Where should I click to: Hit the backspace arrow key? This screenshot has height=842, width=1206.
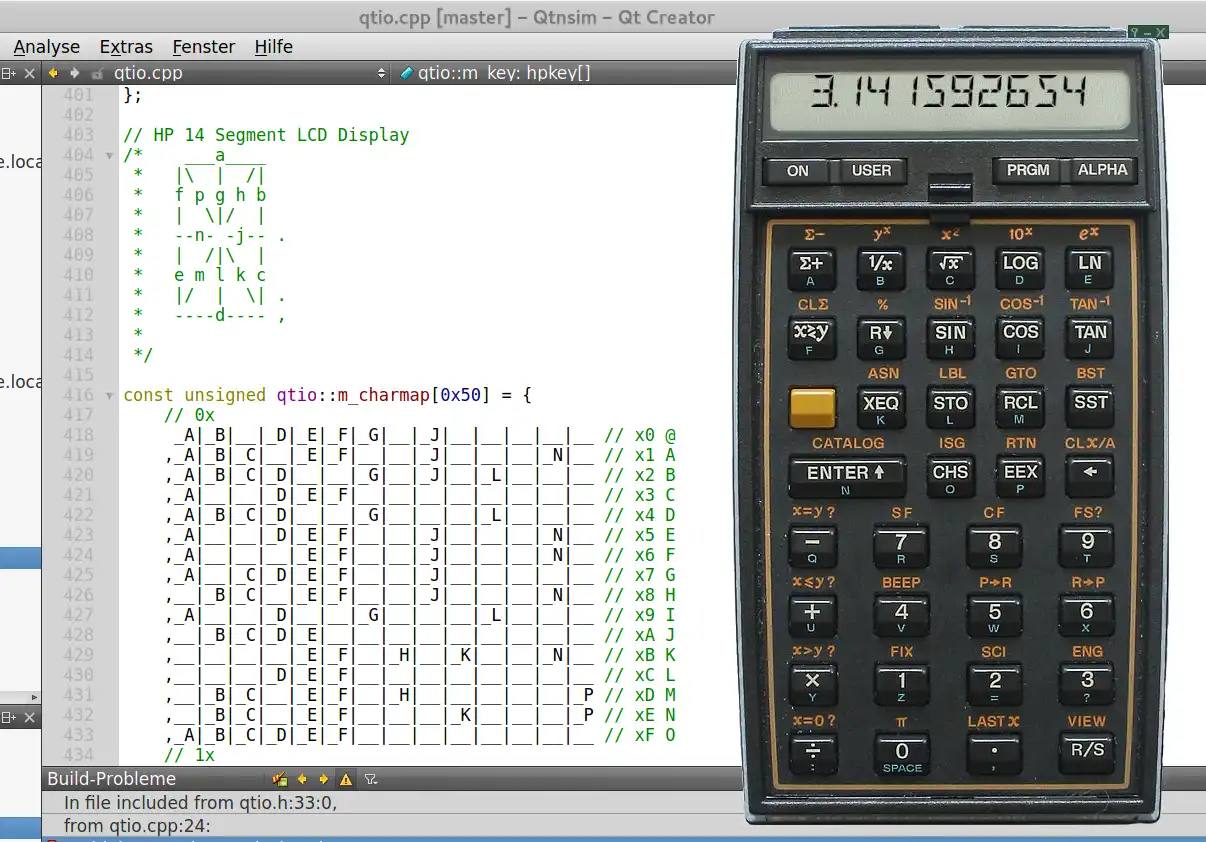click(1090, 478)
